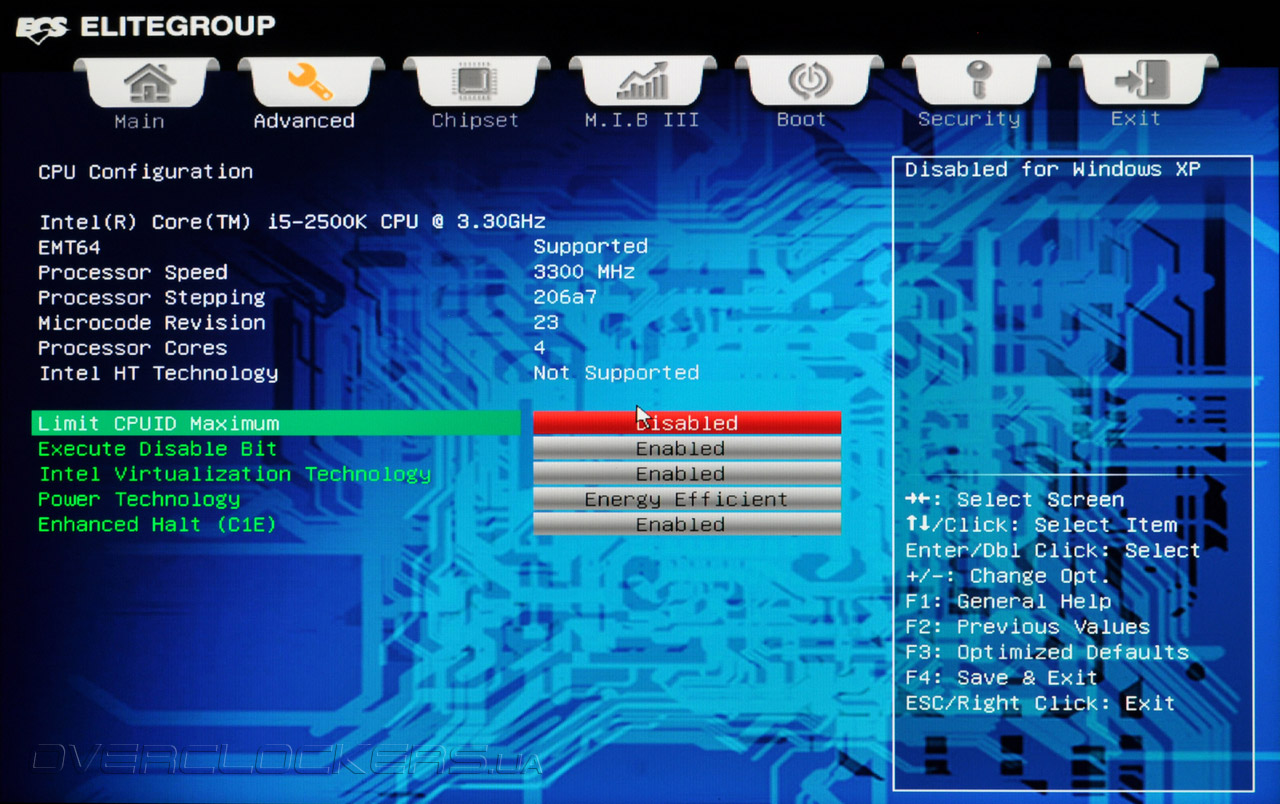1280x804 pixels.
Task: Open the Energy Efficient value field
Action: [687, 499]
